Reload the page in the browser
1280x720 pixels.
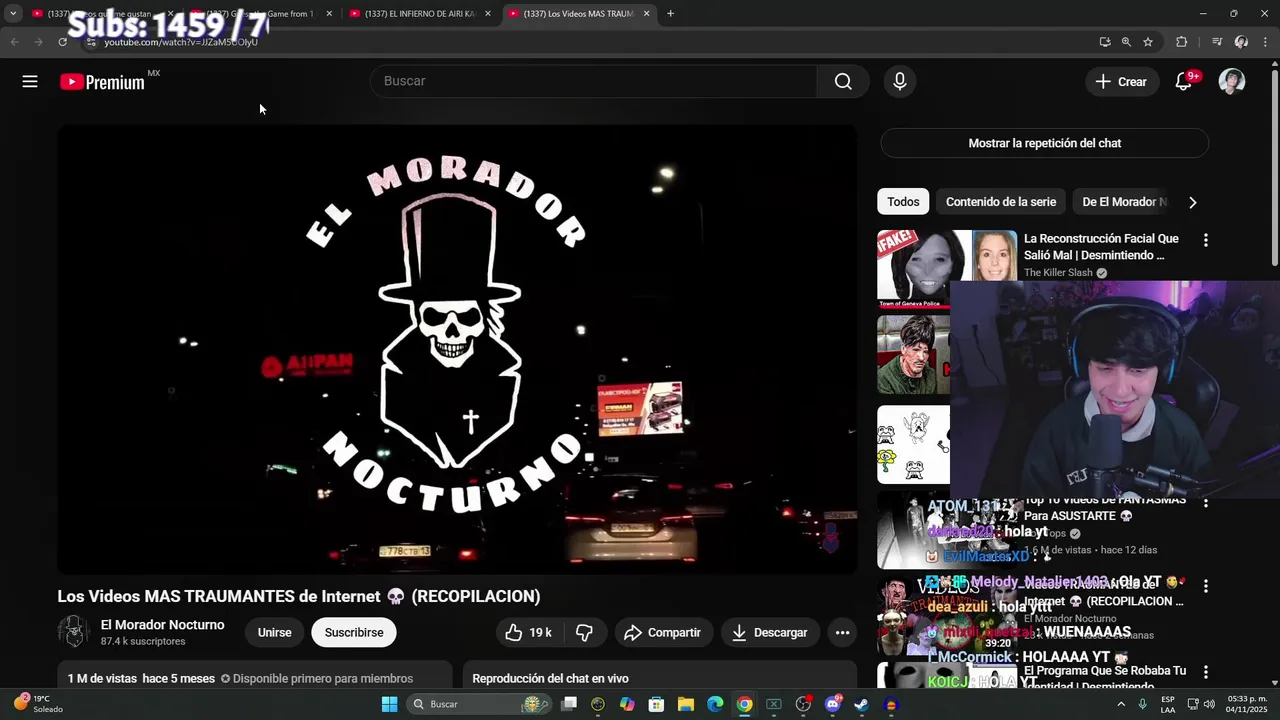click(62, 42)
